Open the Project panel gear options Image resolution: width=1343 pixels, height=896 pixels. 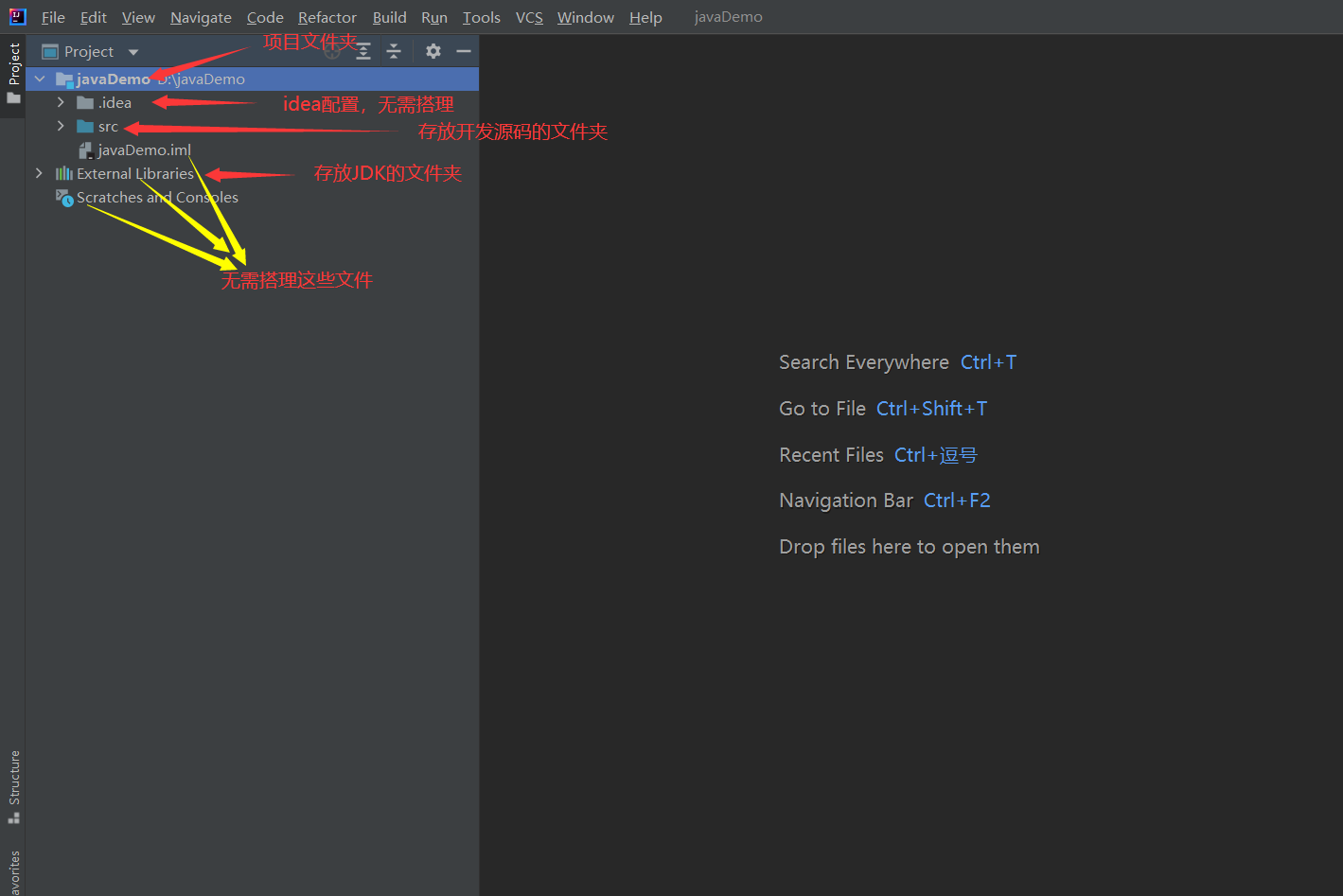(x=433, y=51)
